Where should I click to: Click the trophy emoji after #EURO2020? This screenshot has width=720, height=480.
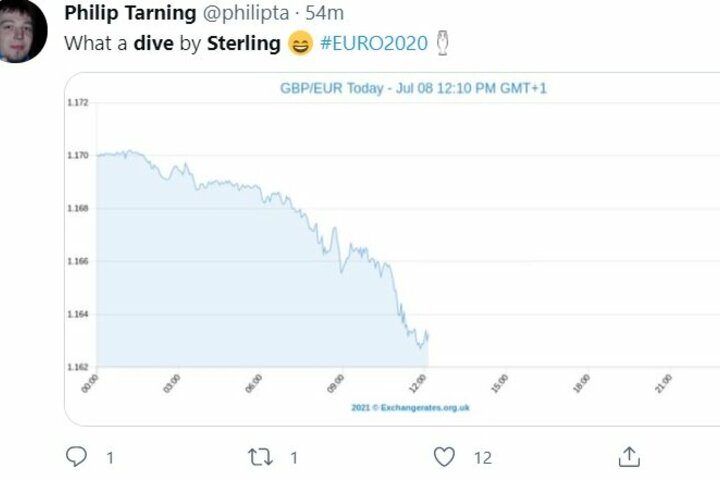coord(444,43)
